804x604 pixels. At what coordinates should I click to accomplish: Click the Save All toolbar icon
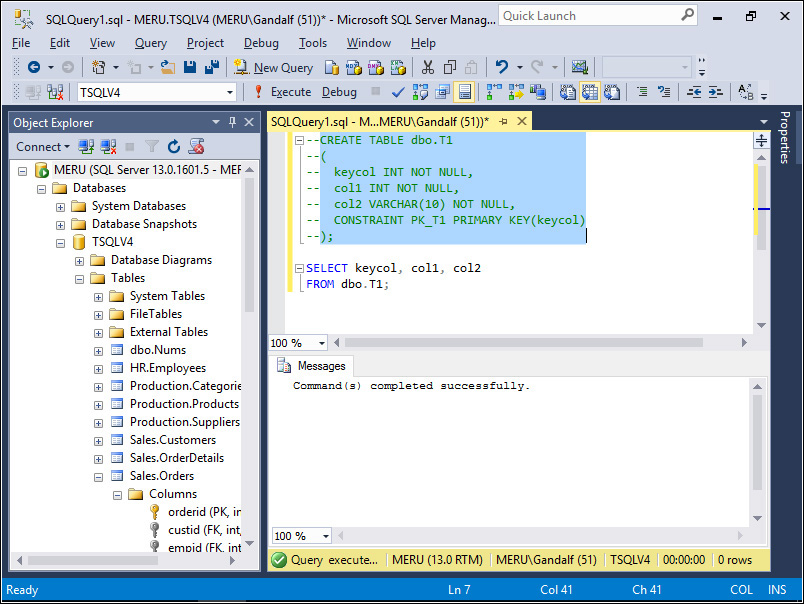pos(211,67)
